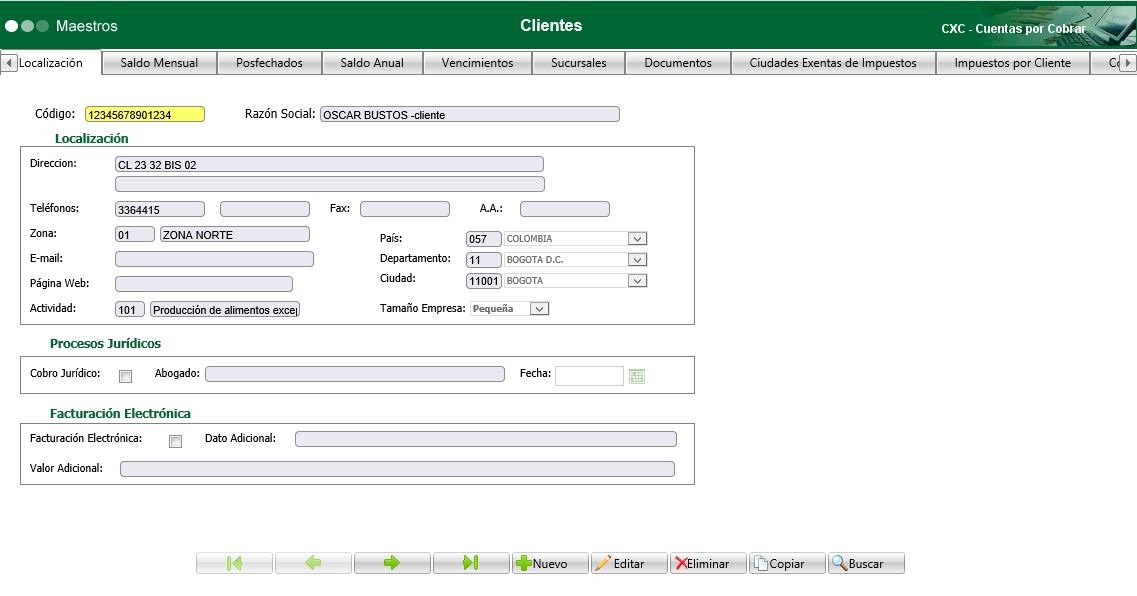
Task: Open Tamaño Empresa combo box
Action: click(539, 309)
